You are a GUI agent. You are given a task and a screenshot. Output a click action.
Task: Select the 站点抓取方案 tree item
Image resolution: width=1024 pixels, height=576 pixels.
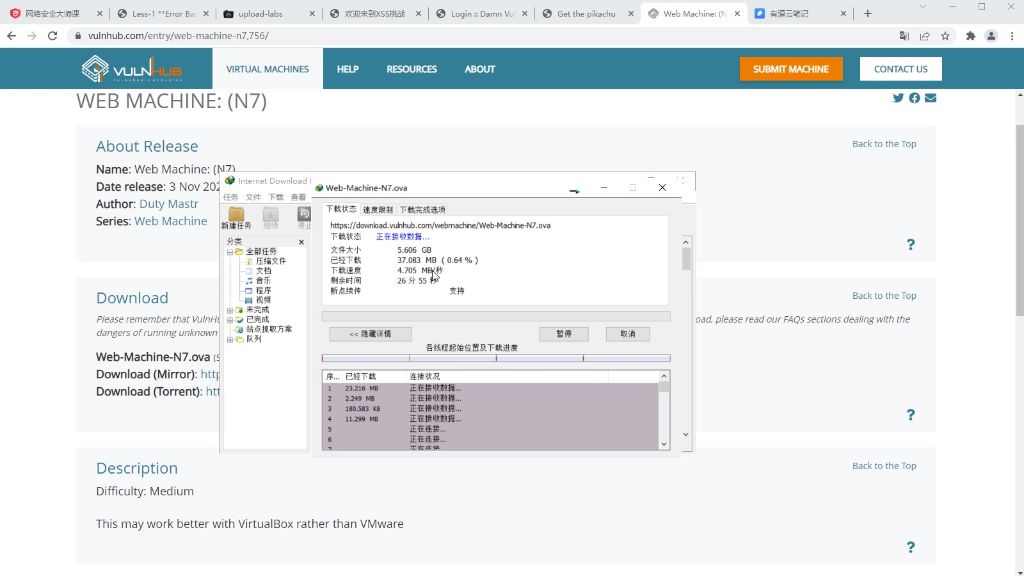pos(268,329)
